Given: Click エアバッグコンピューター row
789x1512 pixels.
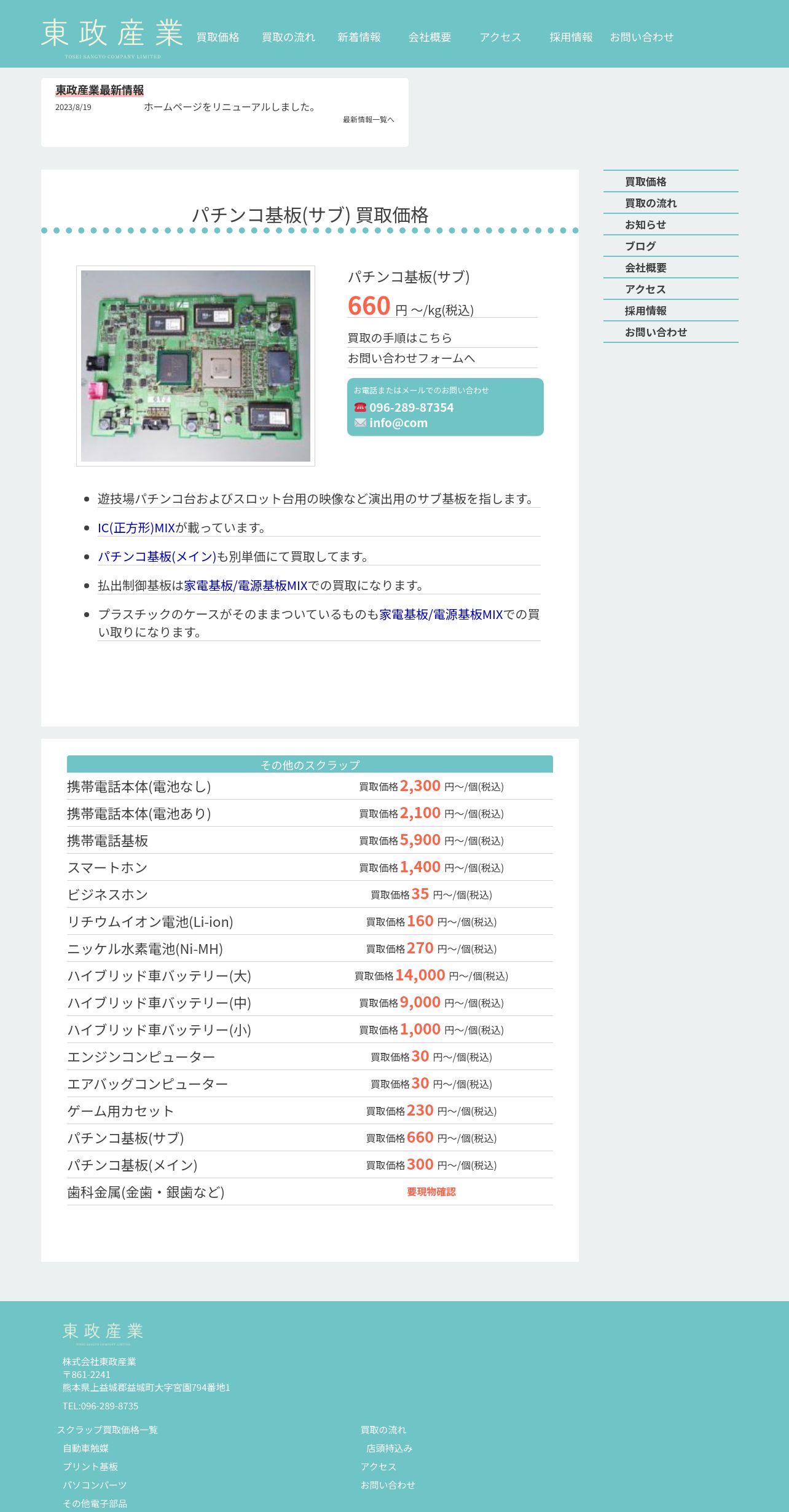Looking at the screenshot, I should click(x=310, y=1084).
